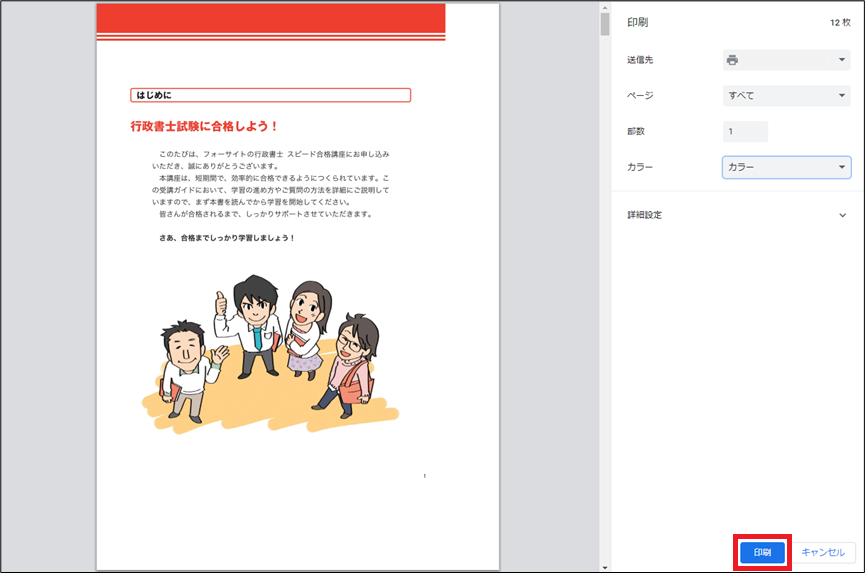Click the キャンセル cancel button
This screenshot has width=865, height=573.
click(823, 552)
